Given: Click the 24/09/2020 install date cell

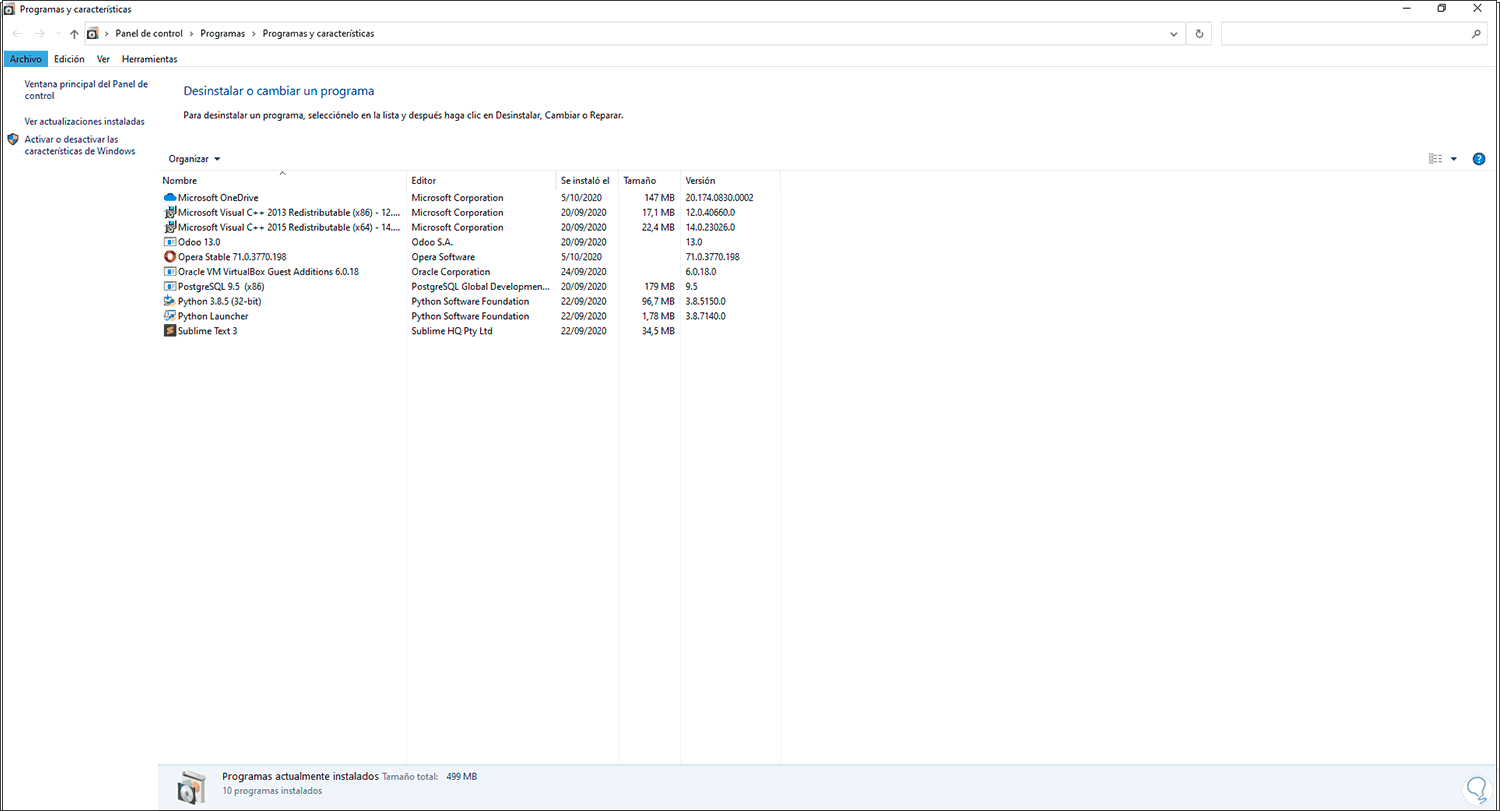Looking at the screenshot, I should pyautogui.click(x=584, y=272).
